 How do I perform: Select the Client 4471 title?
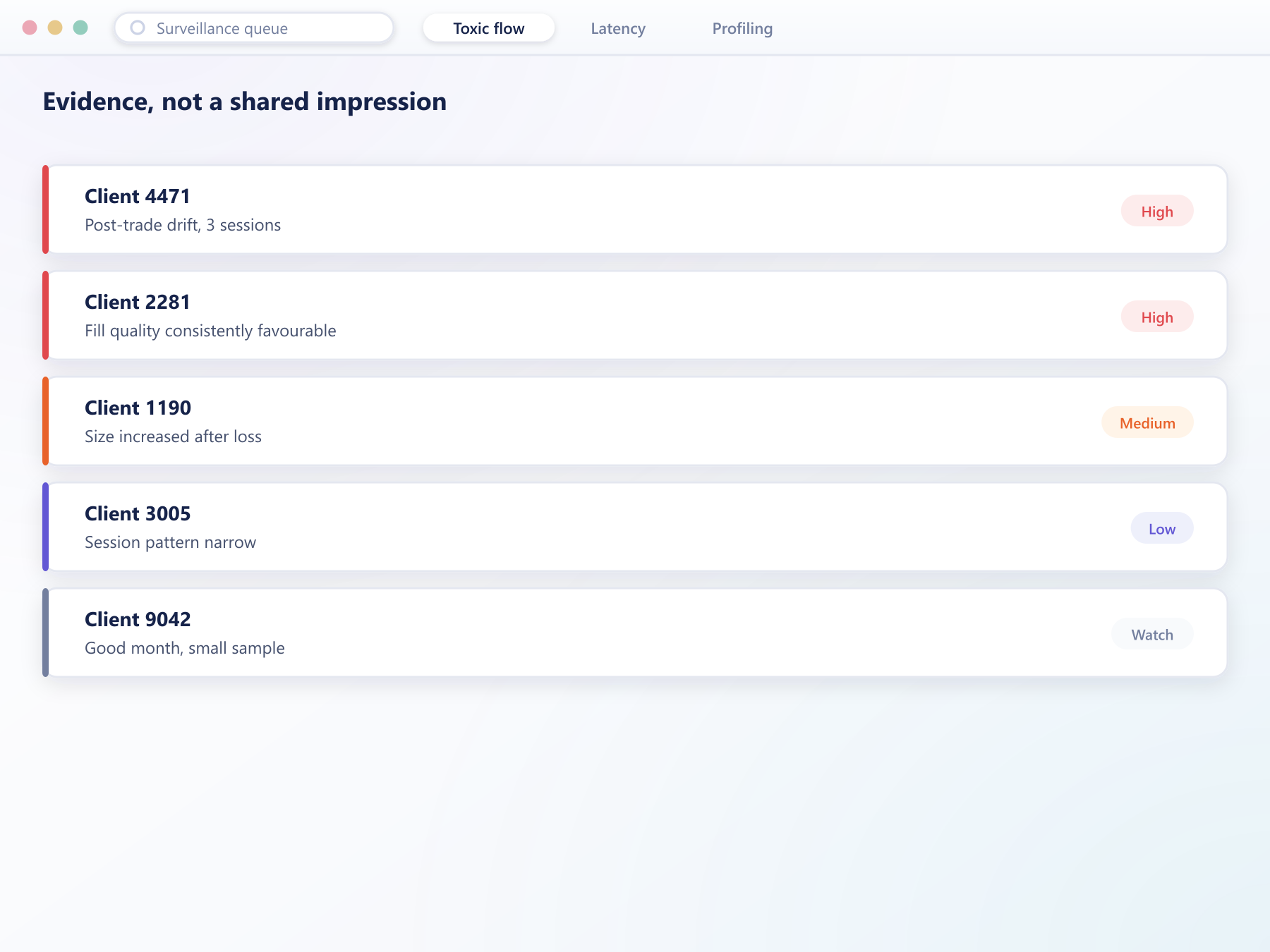138,196
